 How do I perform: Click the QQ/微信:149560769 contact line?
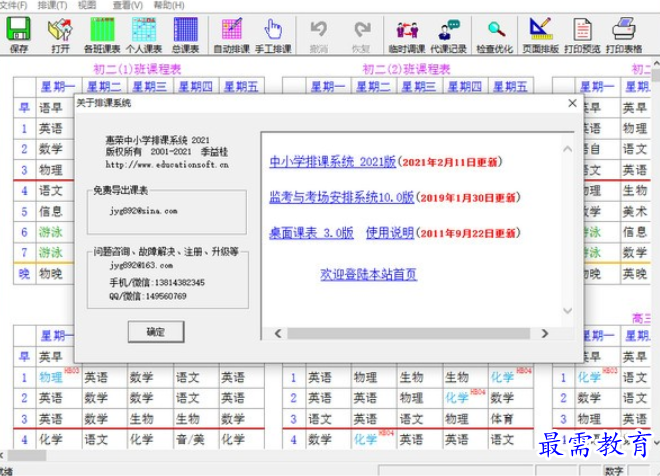pos(148,296)
